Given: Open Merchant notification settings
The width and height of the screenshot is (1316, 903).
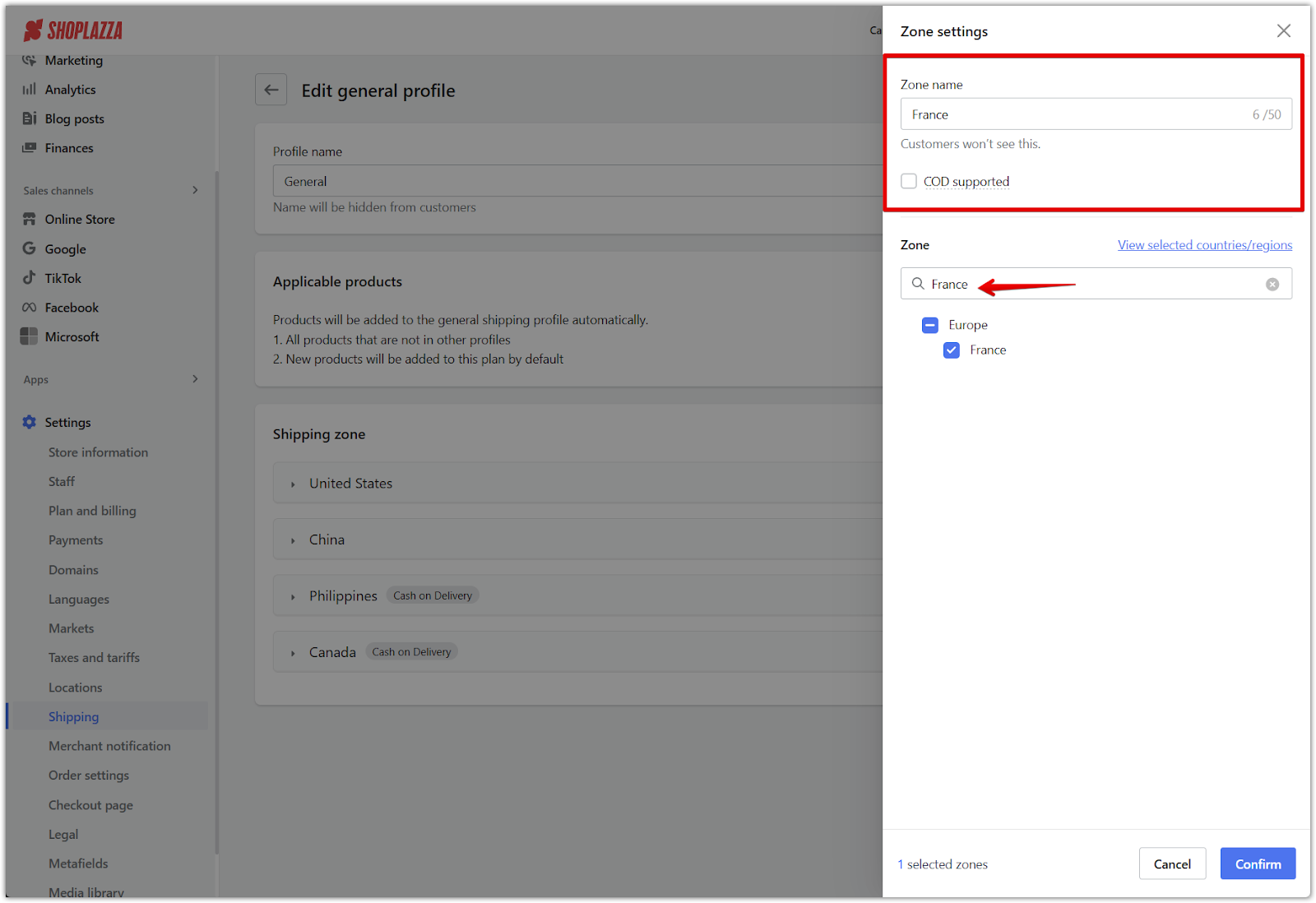Looking at the screenshot, I should (x=109, y=746).
